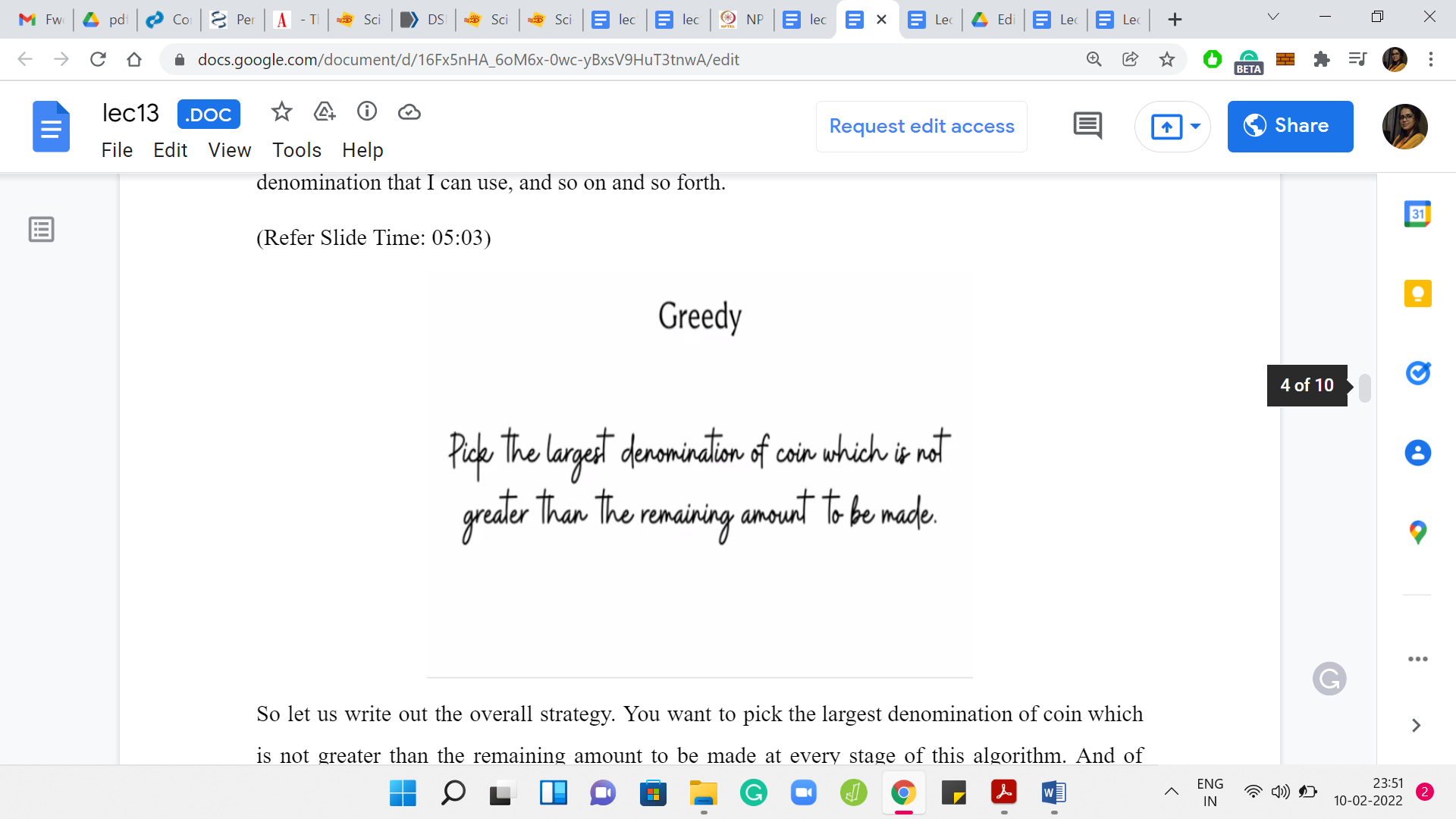Expand Chrome tab search chevron

pyautogui.click(x=1273, y=17)
